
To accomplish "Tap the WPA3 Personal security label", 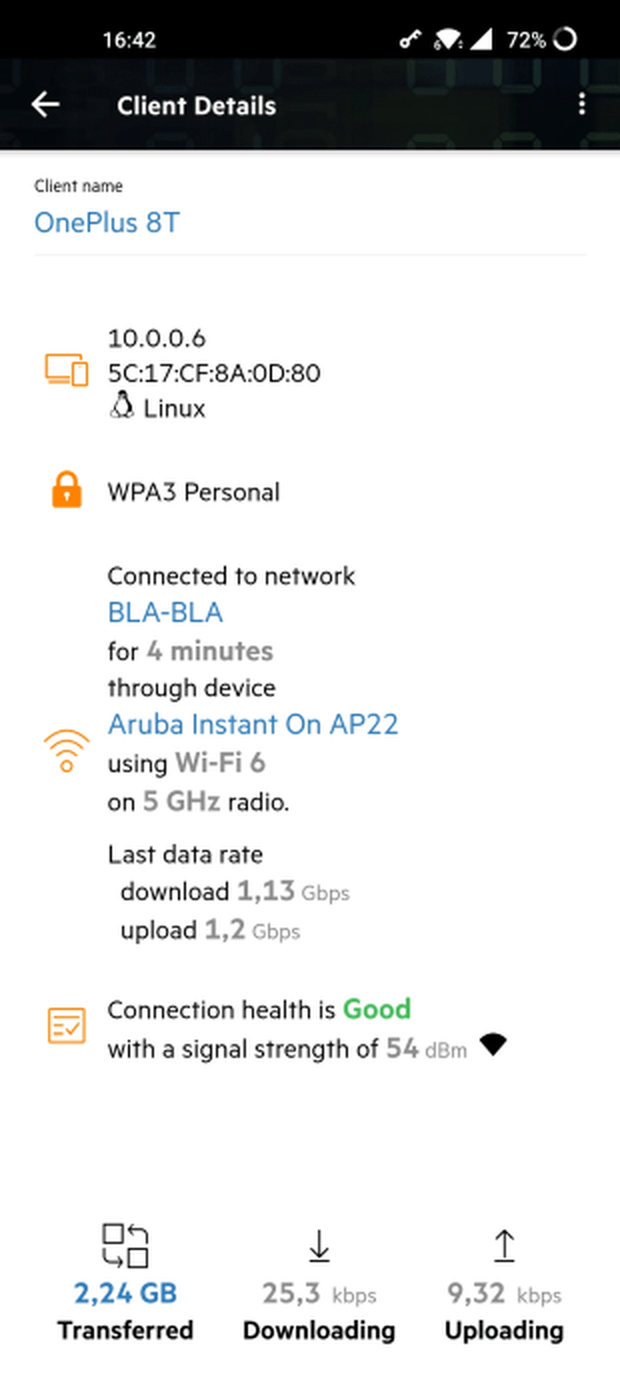I will tap(194, 492).
